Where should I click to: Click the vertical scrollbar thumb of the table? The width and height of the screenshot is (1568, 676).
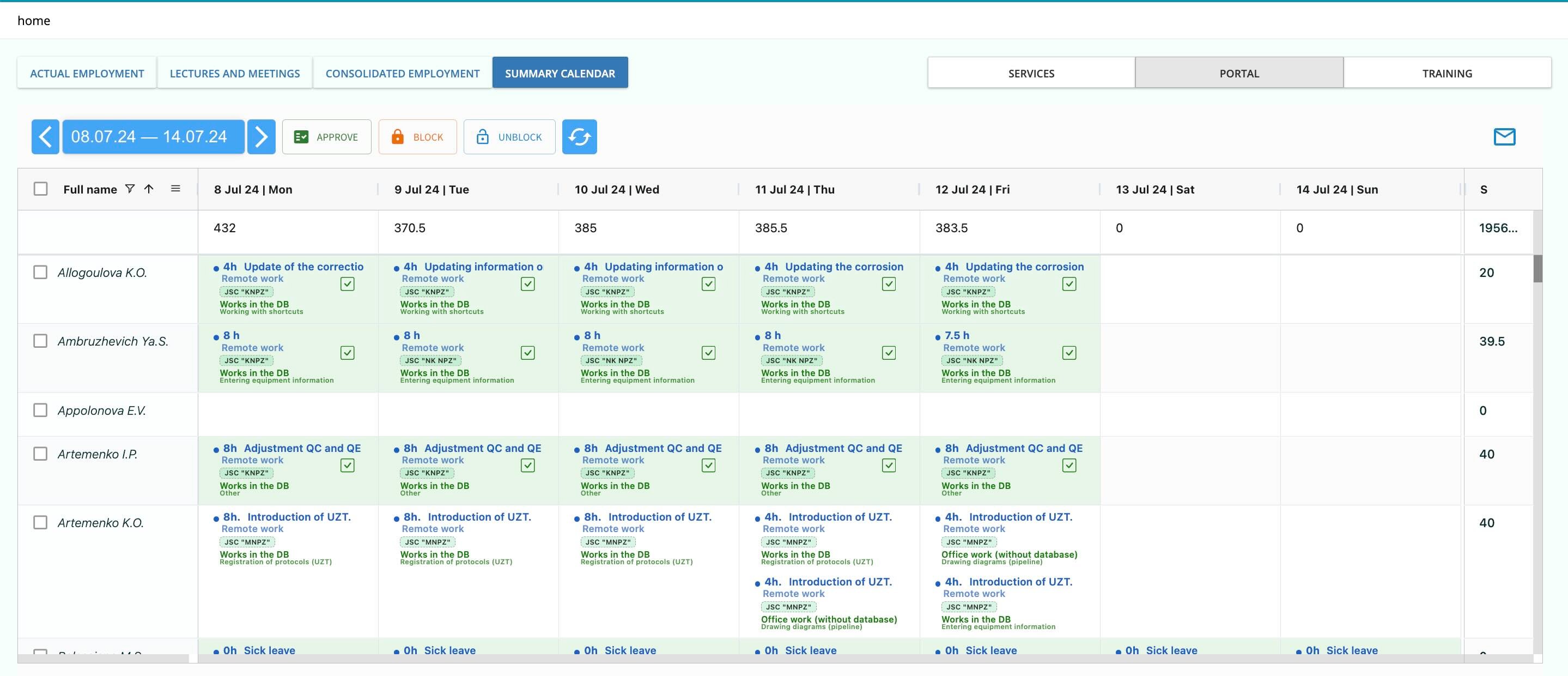coord(1537,269)
